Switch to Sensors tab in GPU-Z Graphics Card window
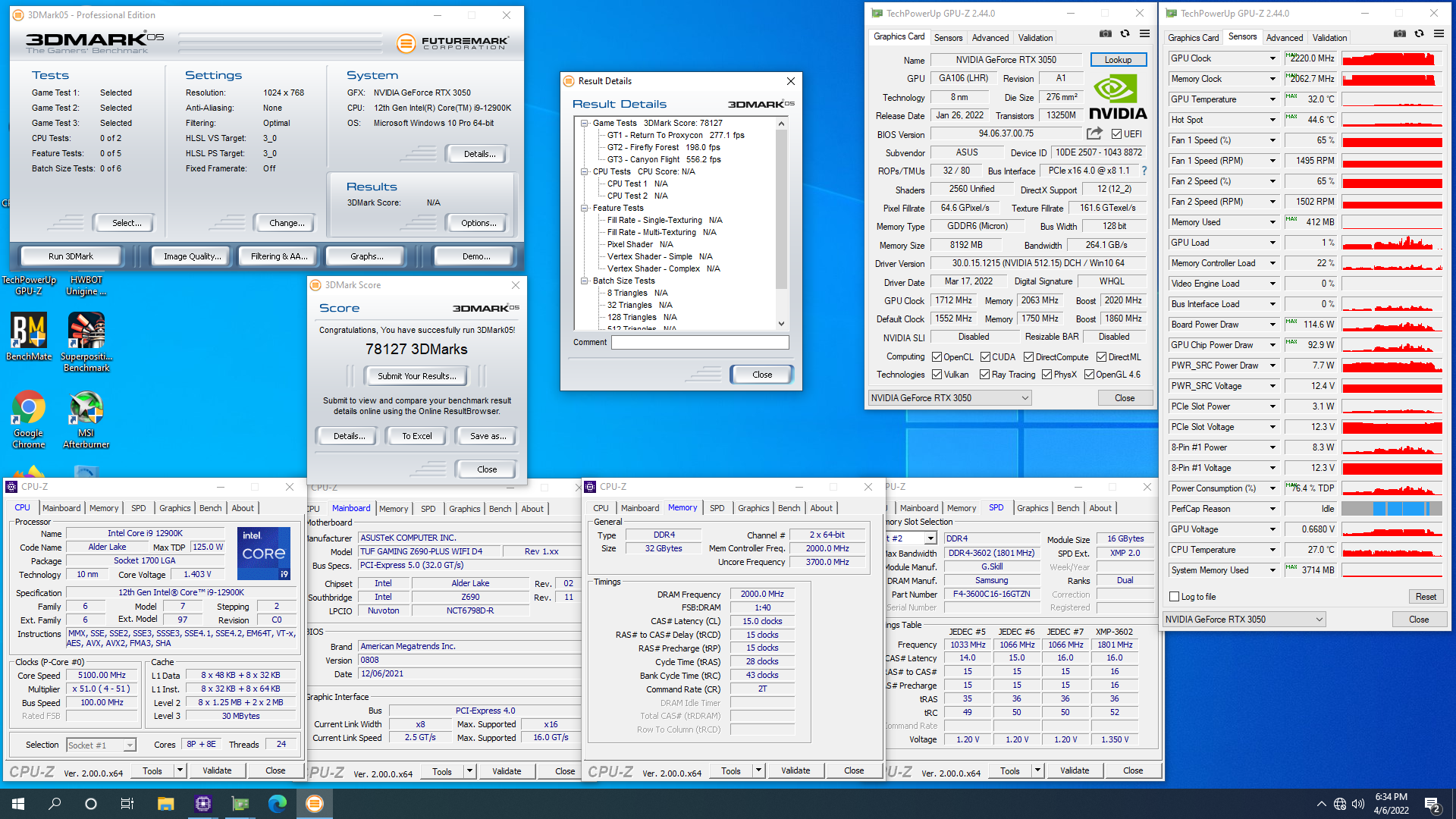 (948, 37)
